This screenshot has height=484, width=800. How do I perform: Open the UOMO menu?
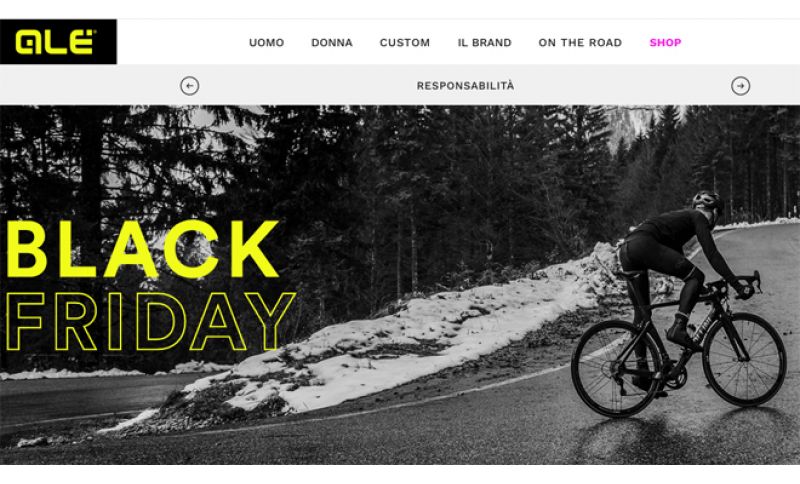[266, 43]
